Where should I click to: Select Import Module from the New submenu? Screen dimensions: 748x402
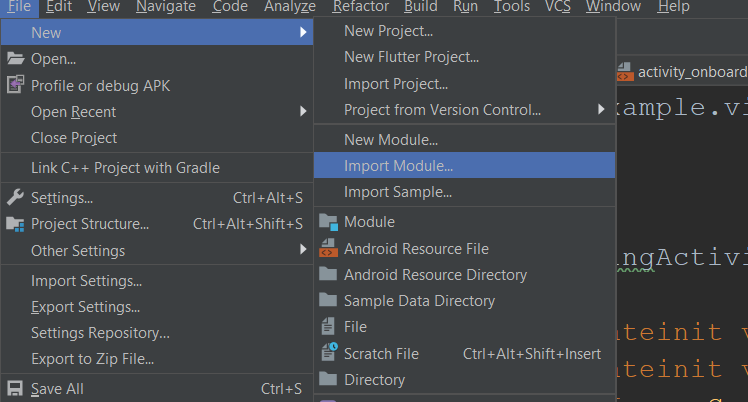(398, 166)
